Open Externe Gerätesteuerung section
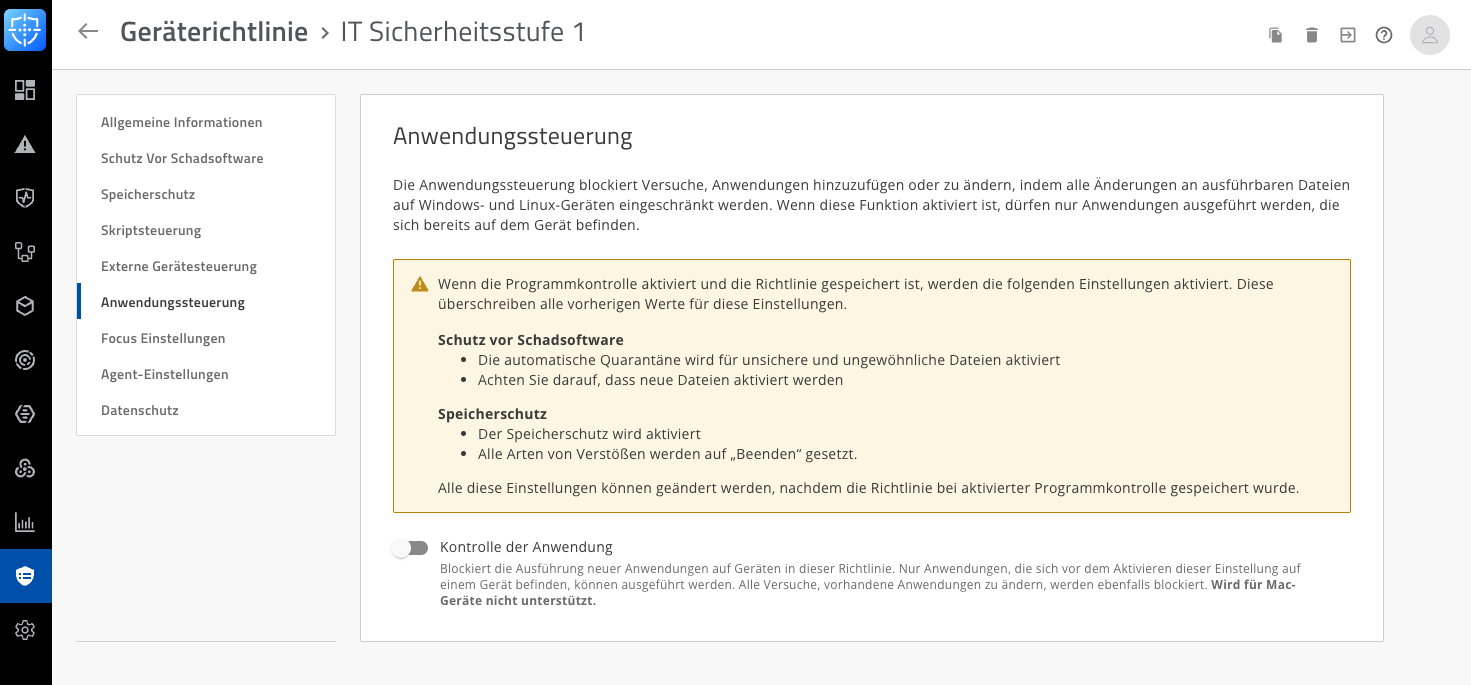This screenshot has width=1471, height=685. (x=179, y=267)
